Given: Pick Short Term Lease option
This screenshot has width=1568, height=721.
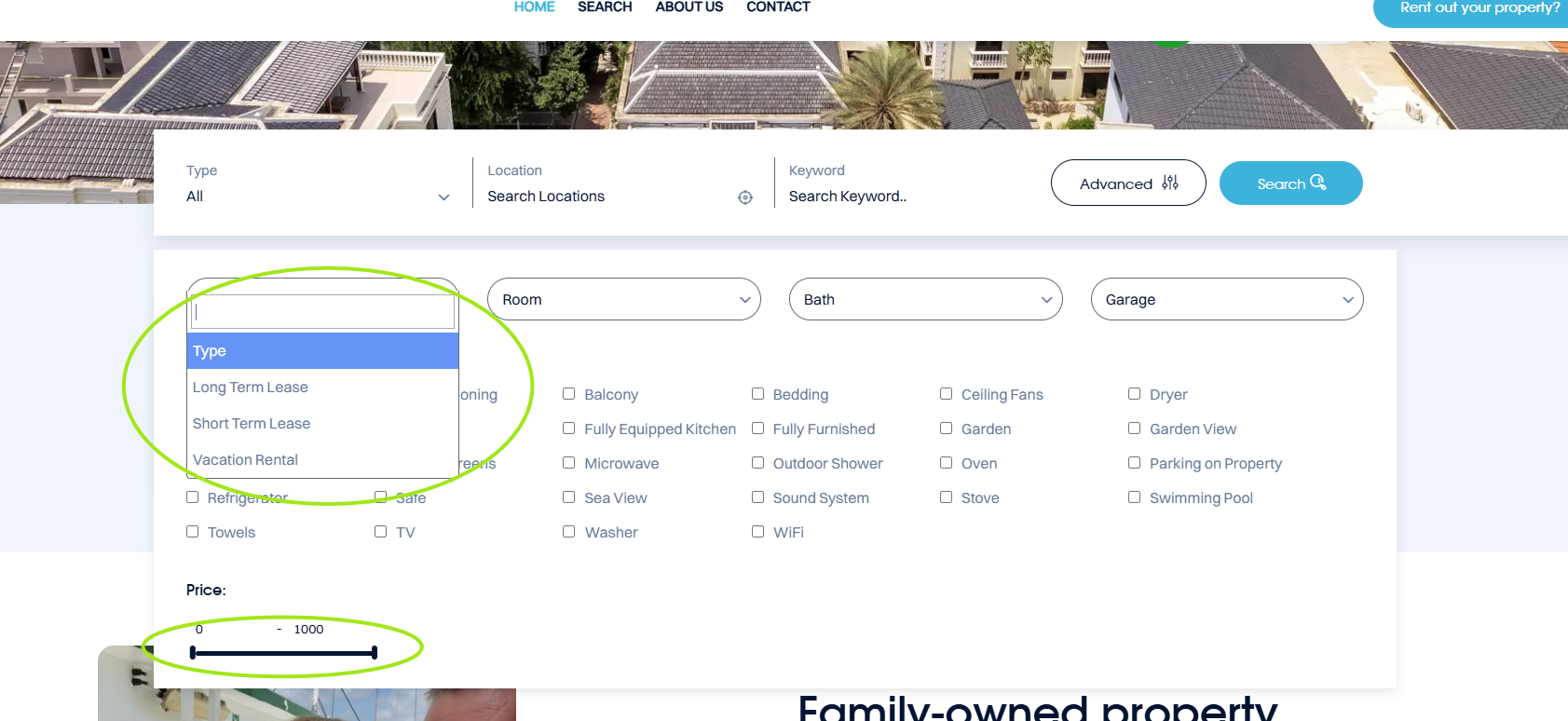Looking at the screenshot, I should 252,424.
